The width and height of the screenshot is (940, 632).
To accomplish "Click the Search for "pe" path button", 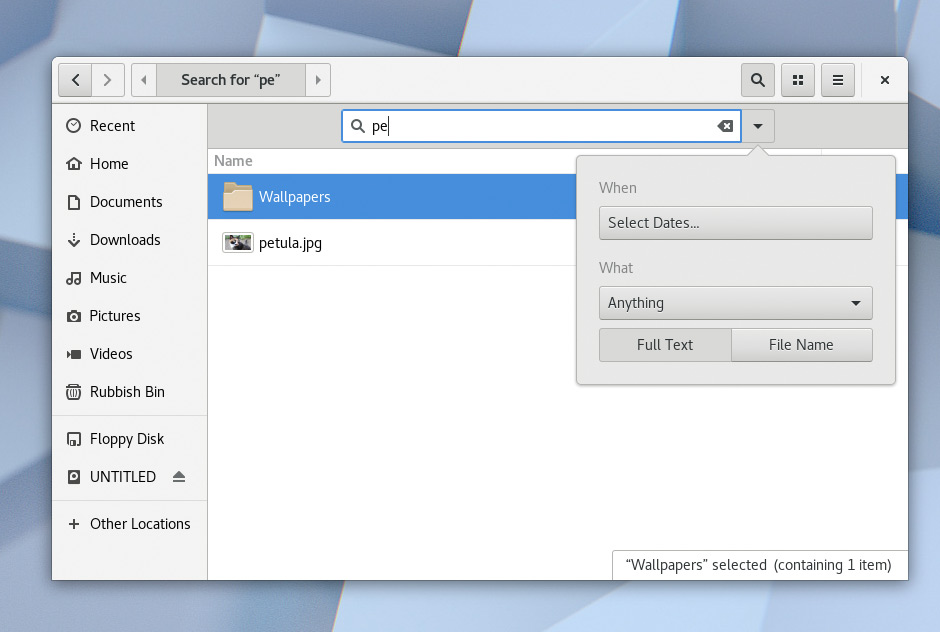I will (230, 80).
